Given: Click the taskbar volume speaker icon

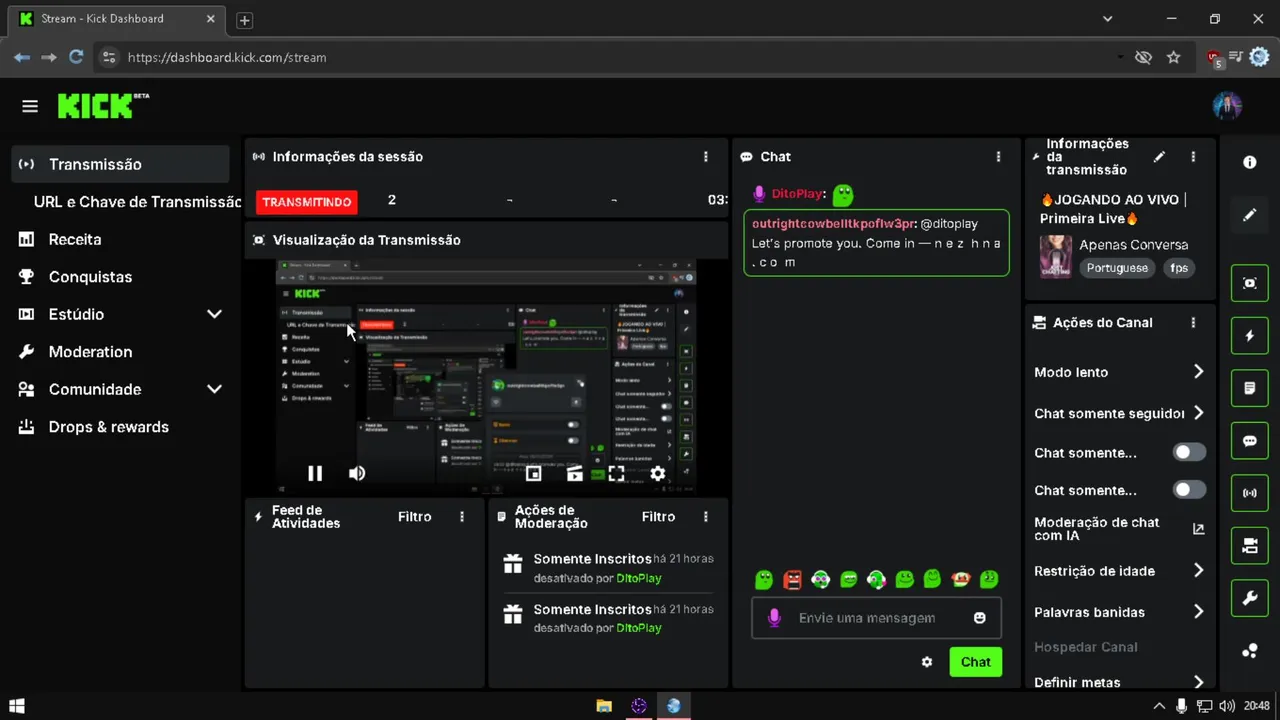Looking at the screenshot, I should coord(1227,706).
